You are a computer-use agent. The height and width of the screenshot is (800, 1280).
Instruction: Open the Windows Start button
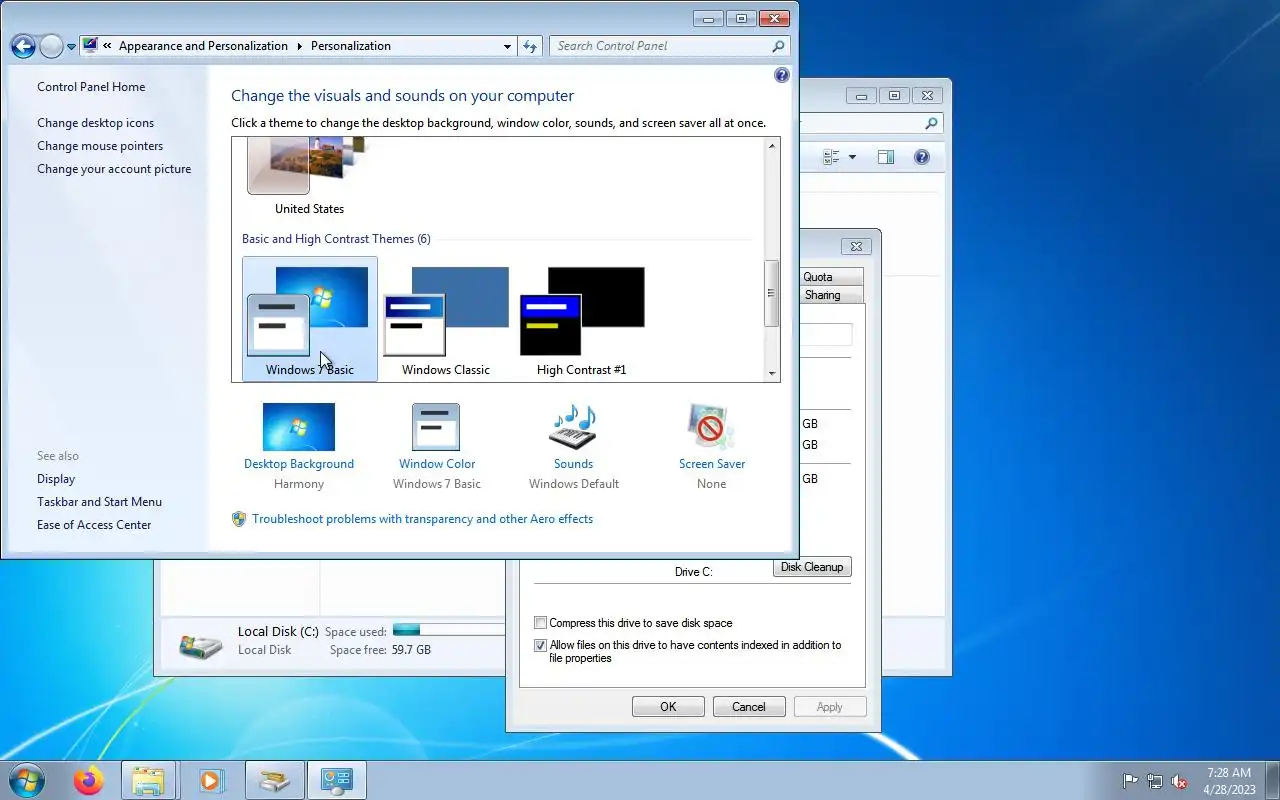pos(27,780)
